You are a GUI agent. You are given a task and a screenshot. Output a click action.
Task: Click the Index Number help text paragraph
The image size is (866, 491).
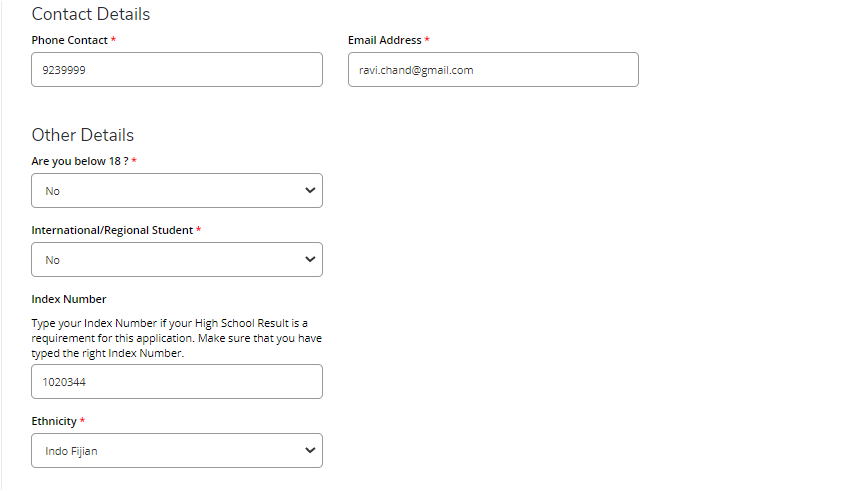[x=177, y=338]
